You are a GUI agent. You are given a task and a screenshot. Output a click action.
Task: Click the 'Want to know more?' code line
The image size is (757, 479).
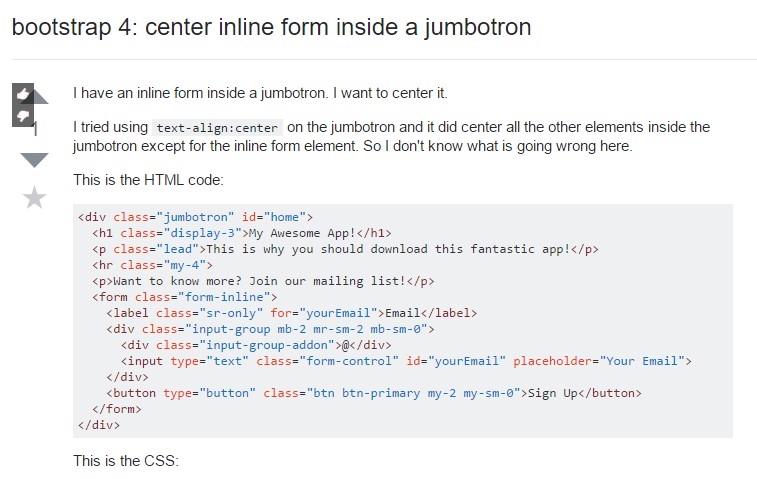(263, 281)
